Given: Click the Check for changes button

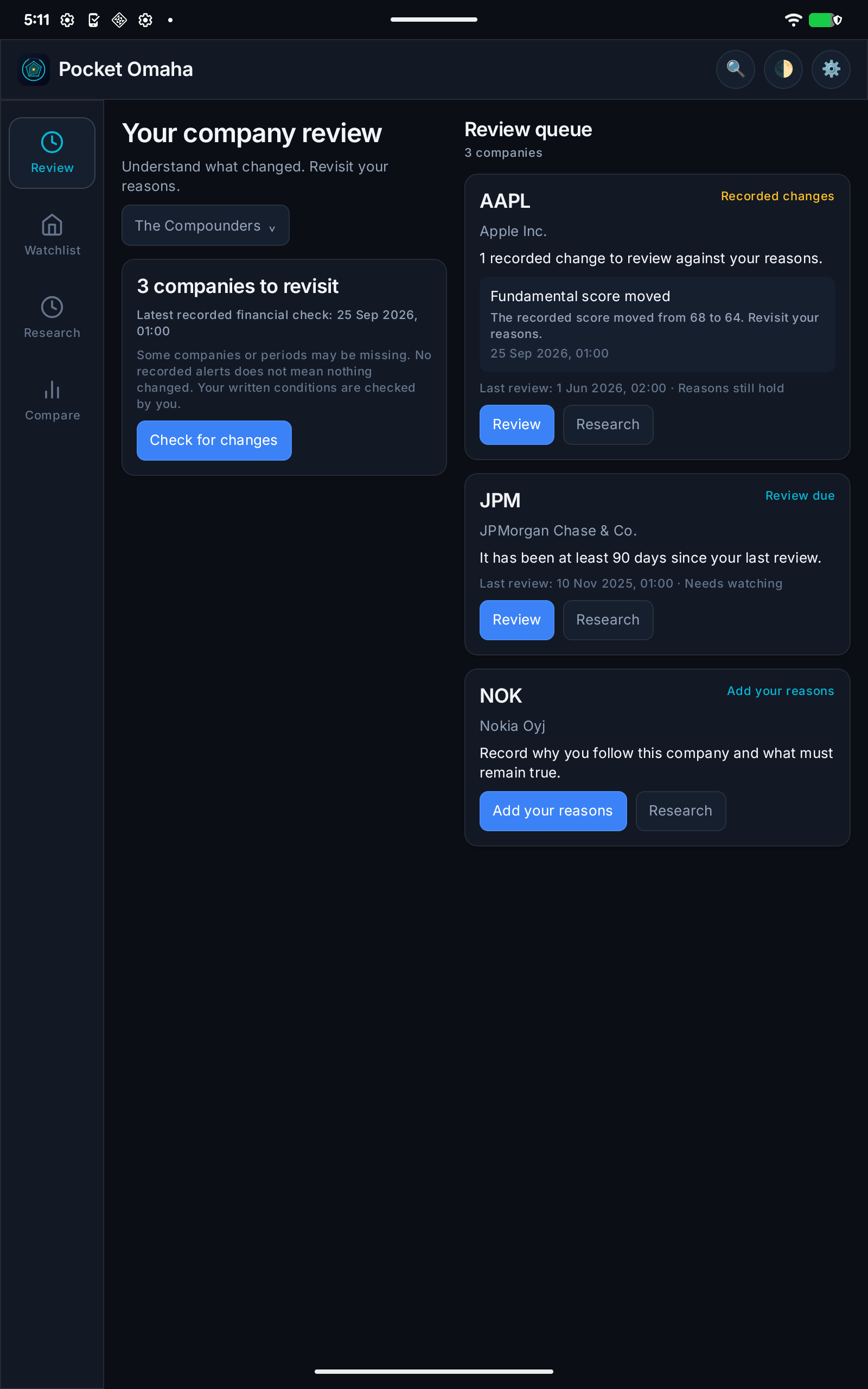Looking at the screenshot, I should pos(214,440).
